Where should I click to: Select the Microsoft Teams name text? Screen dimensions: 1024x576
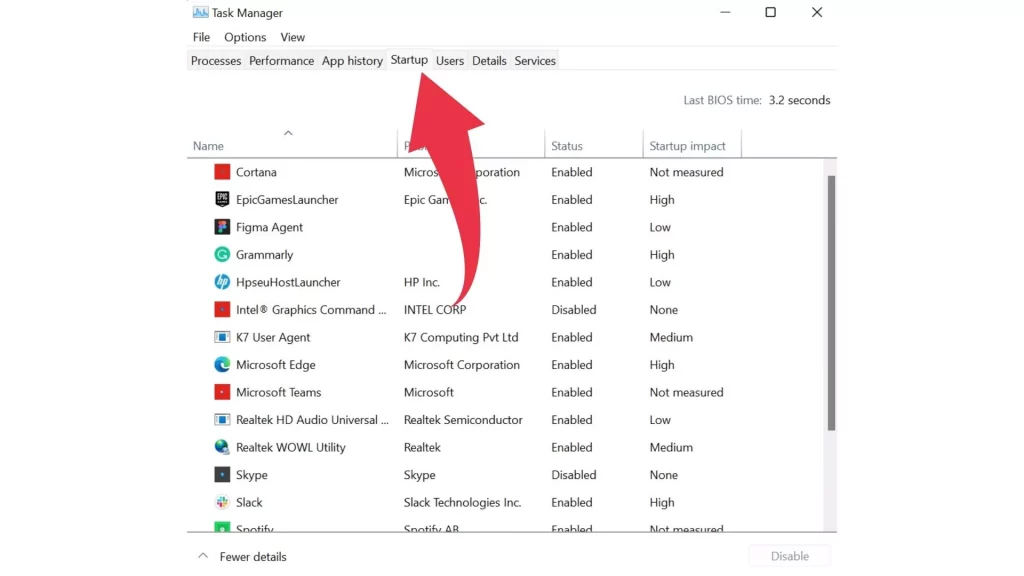coord(278,392)
